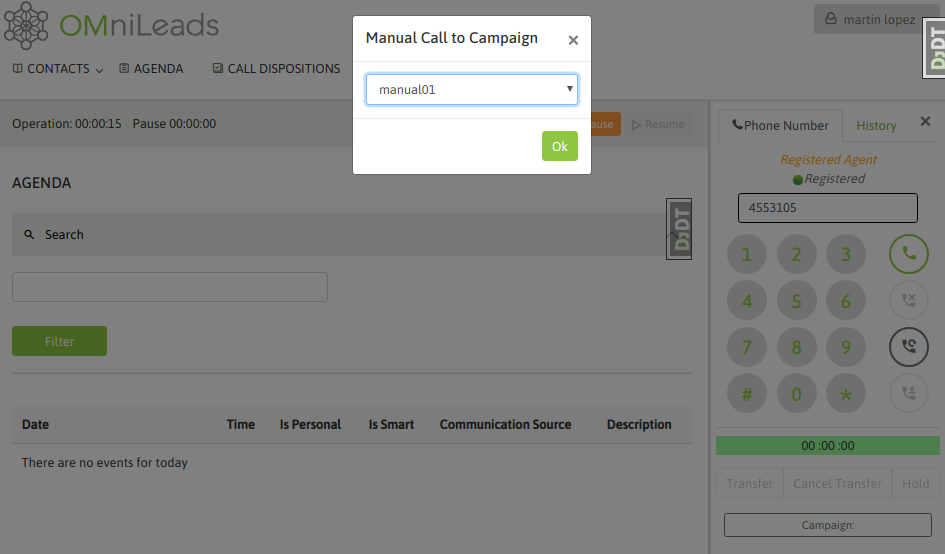This screenshot has height=554, width=945.
Task: Click the phone icon below redial
Action: [909, 393]
